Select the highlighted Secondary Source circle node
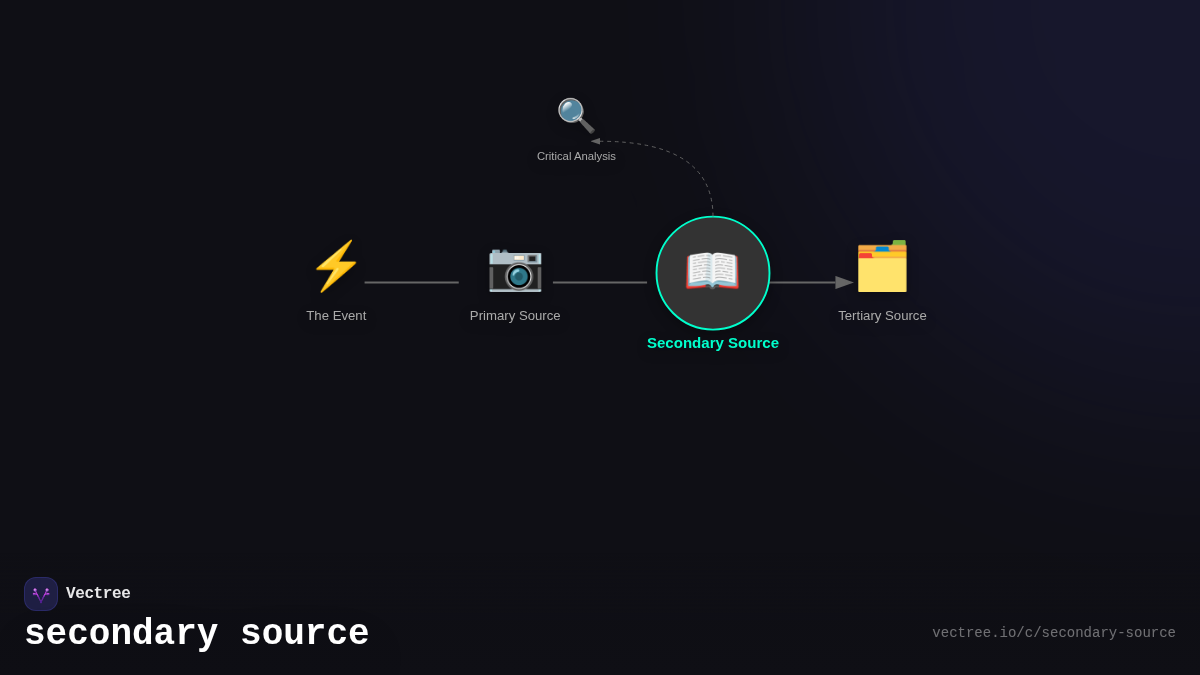1200x675 pixels. [712, 272]
